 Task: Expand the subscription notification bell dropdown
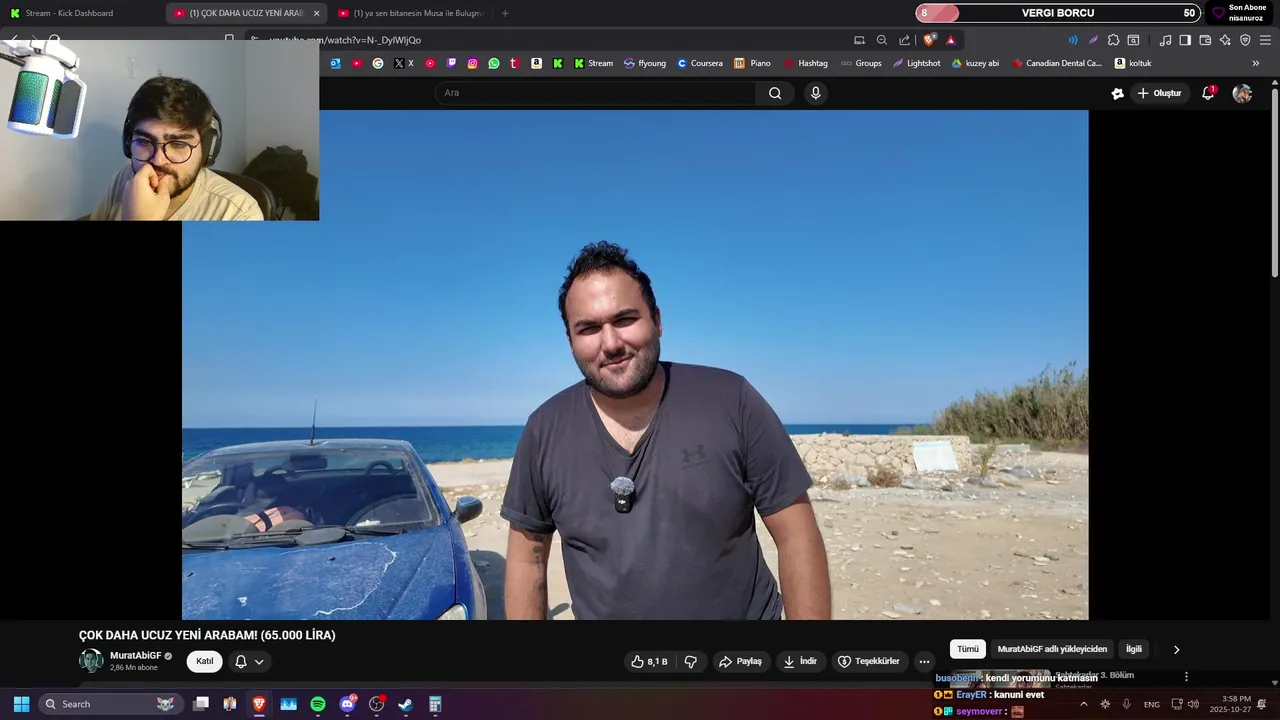coord(249,661)
